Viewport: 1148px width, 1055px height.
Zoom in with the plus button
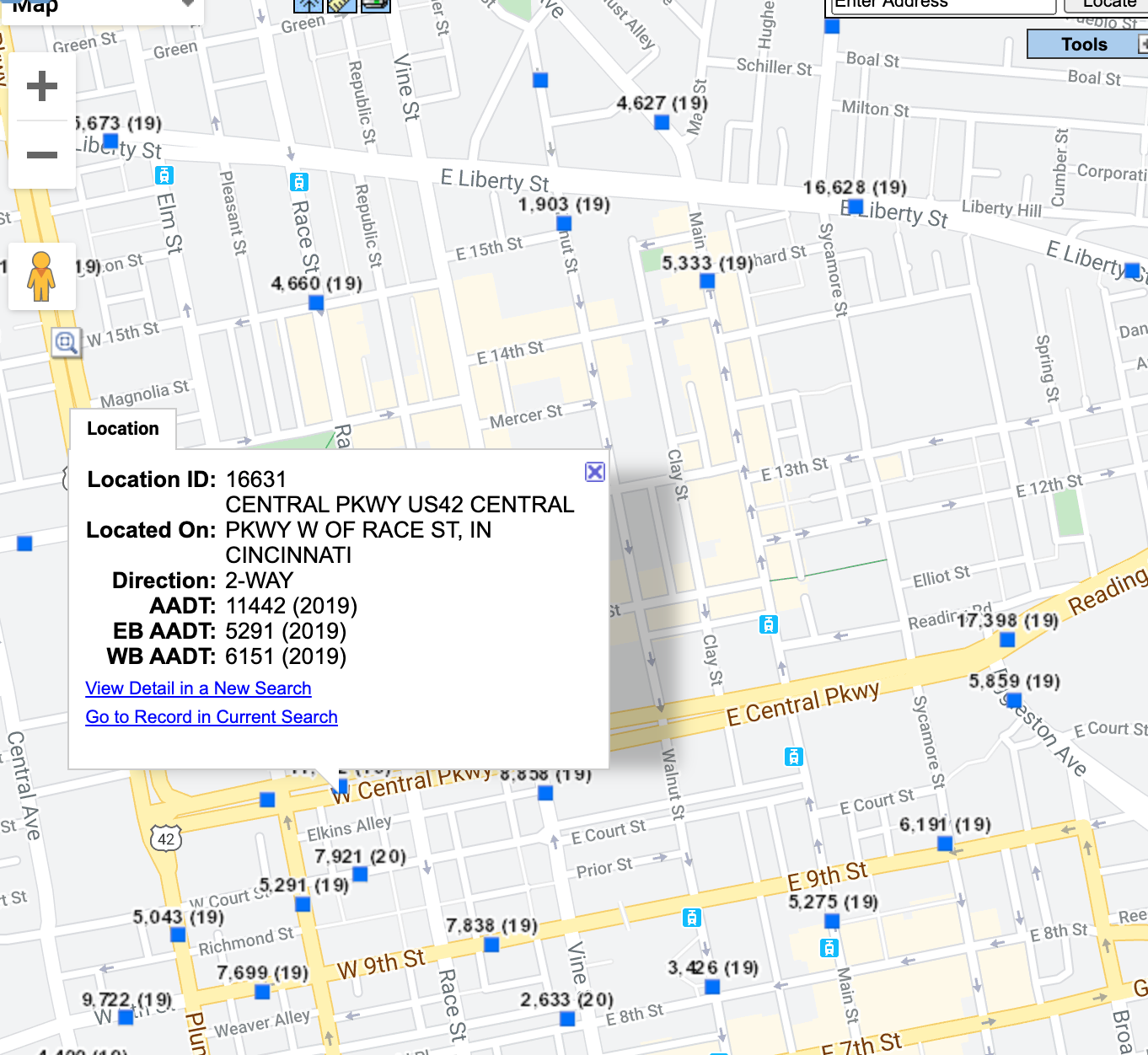tap(42, 86)
